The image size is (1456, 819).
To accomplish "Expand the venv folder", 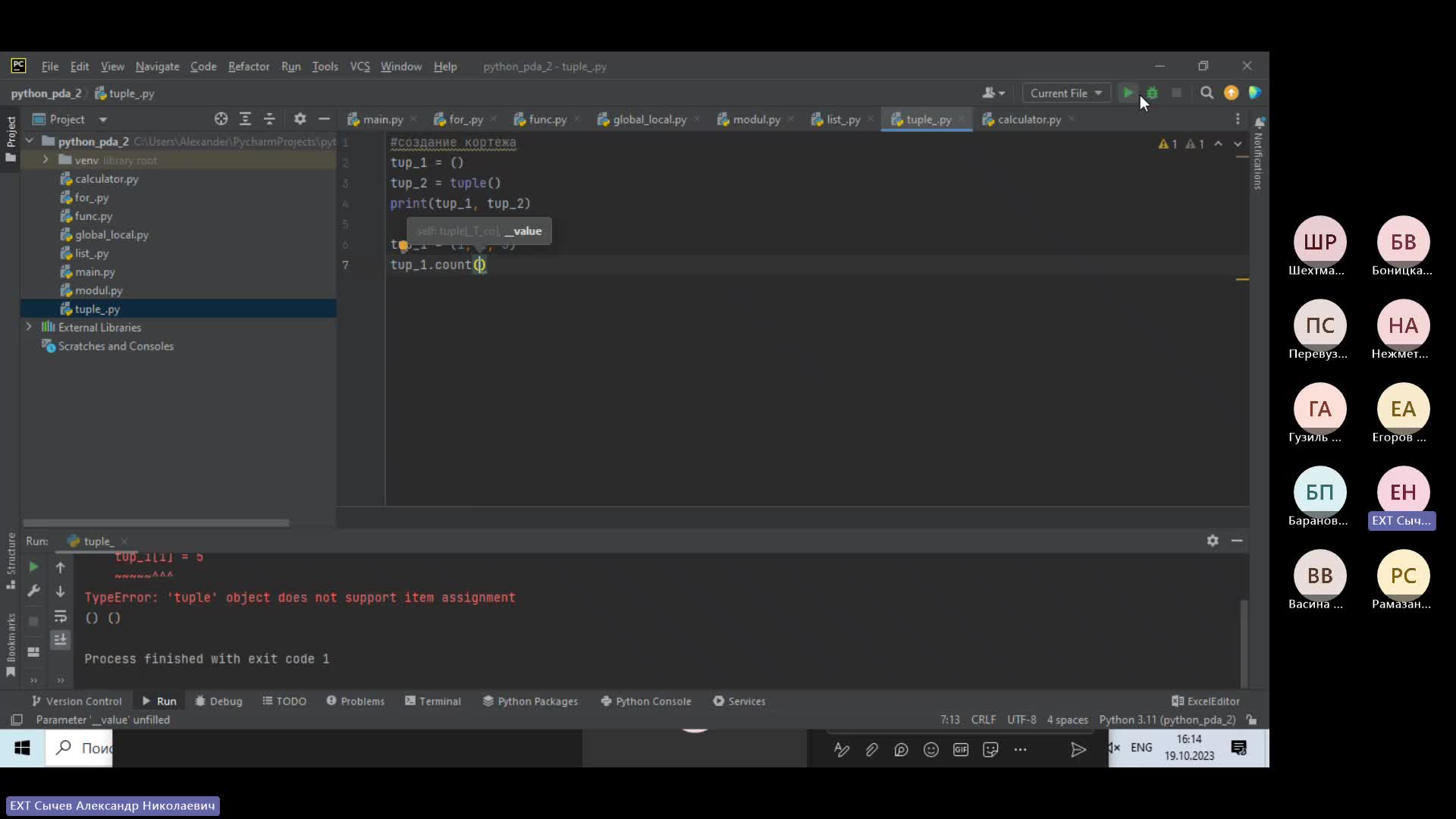I will tap(45, 160).
